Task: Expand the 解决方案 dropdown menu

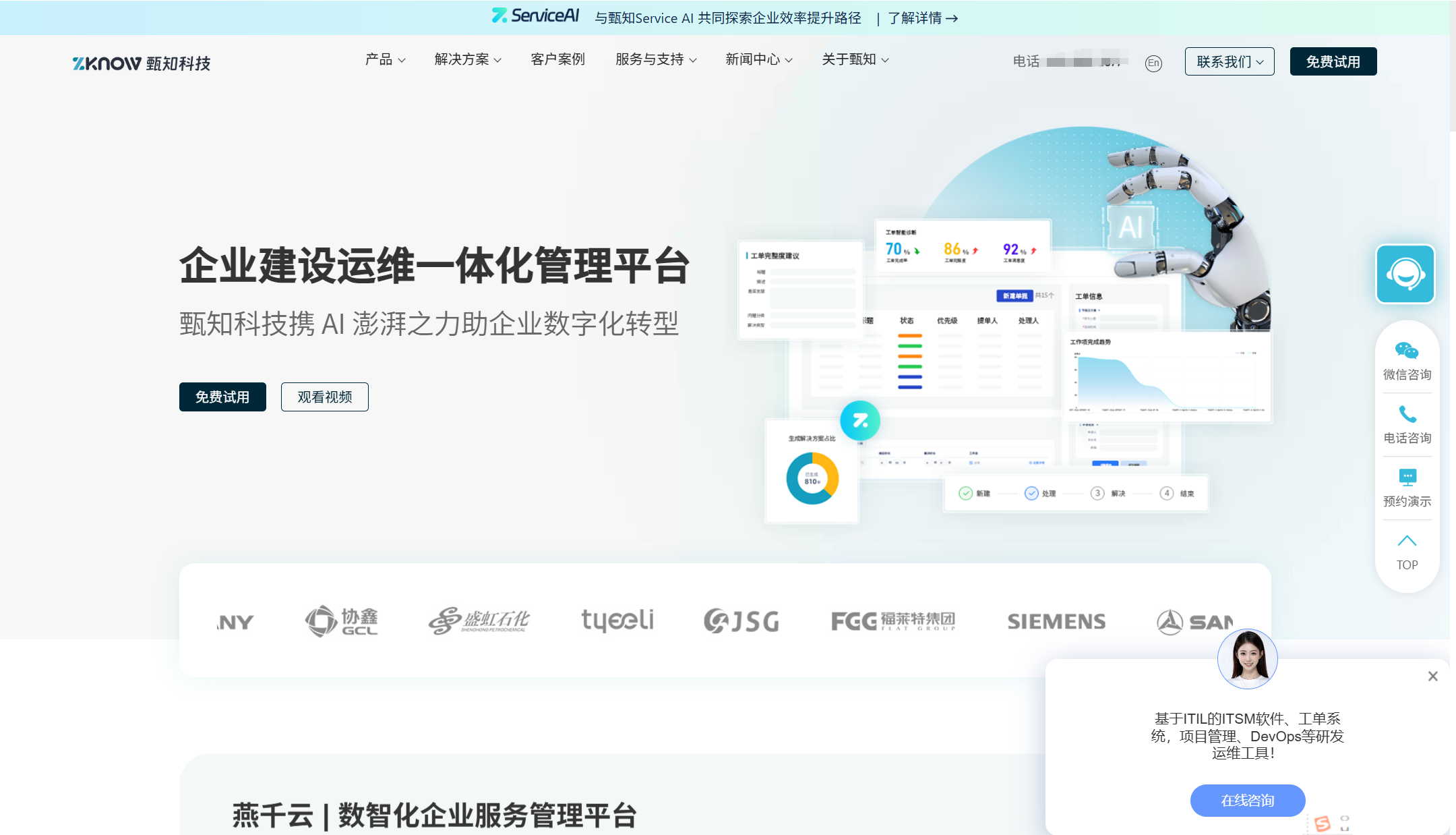Action: 467,59
